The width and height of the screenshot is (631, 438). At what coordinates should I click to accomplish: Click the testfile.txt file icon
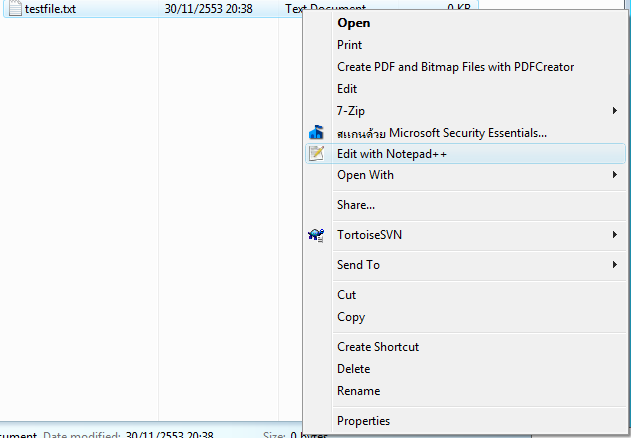[15, 9]
